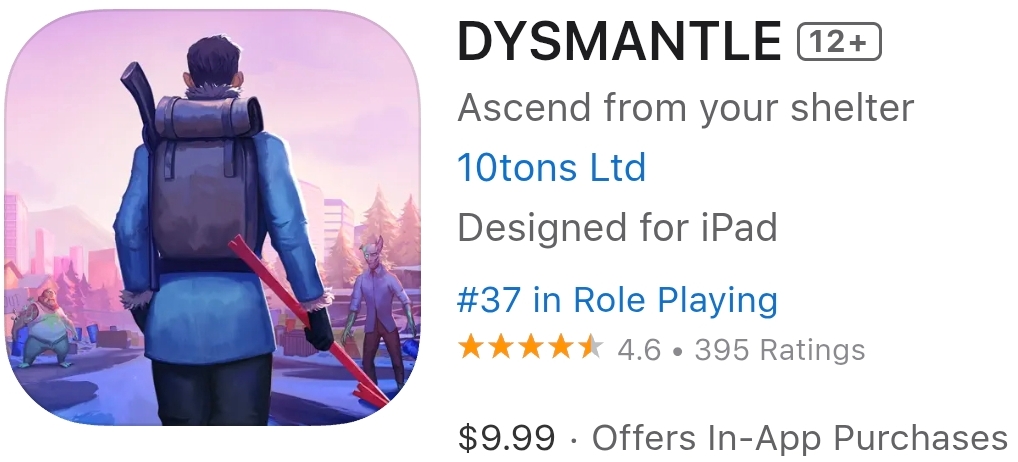This screenshot has height=462, width=1018.
Task: Click the fourth orange rating star
Action: coord(560,348)
